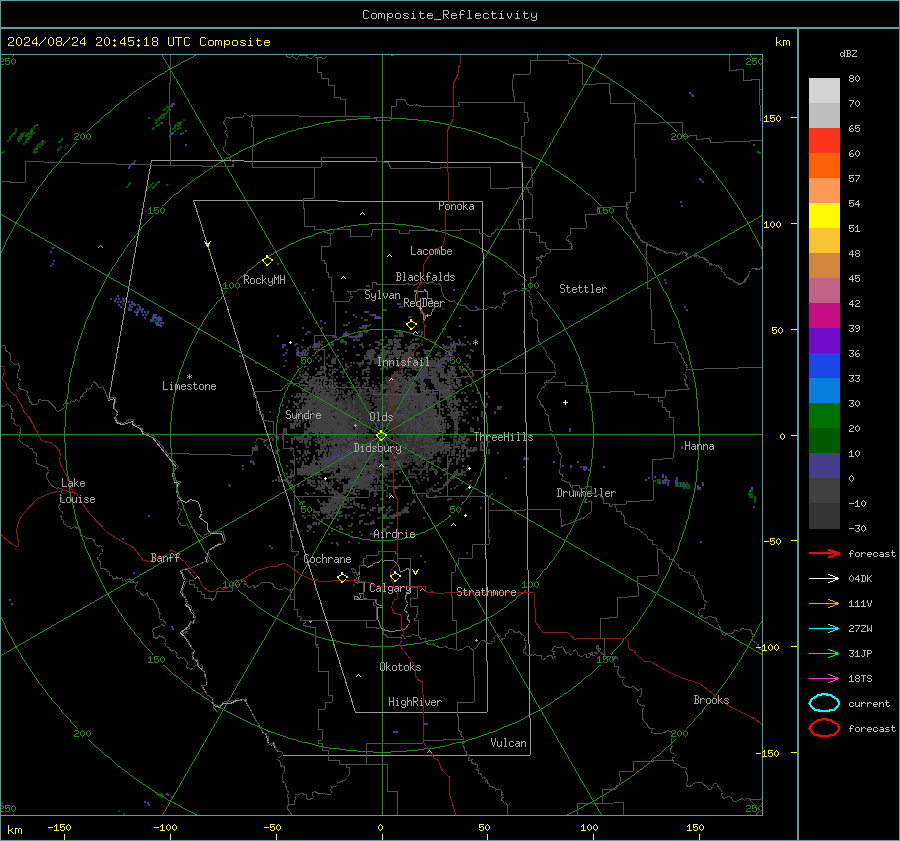The width and height of the screenshot is (900, 841).
Task: Click the Hanna town label
Action: click(699, 446)
